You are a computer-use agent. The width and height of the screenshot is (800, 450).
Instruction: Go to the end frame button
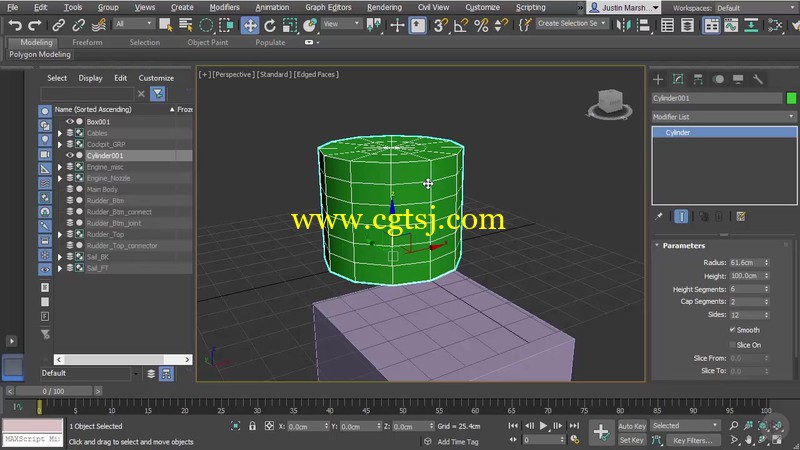coord(574,426)
